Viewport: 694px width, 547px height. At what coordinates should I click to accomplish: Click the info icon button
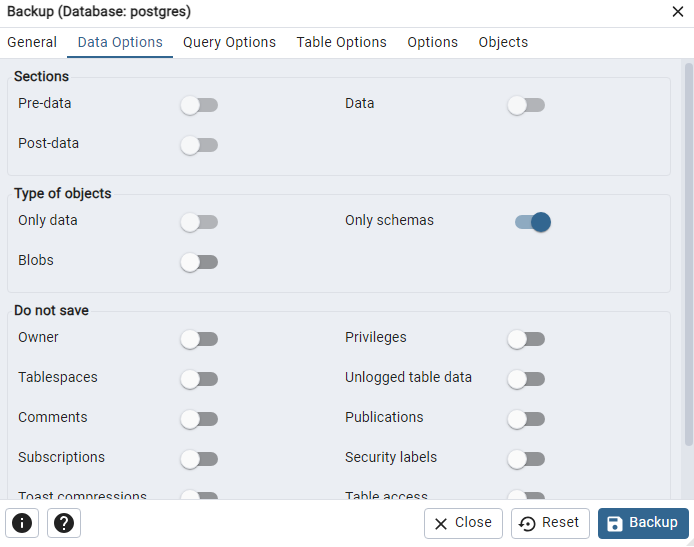22,523
